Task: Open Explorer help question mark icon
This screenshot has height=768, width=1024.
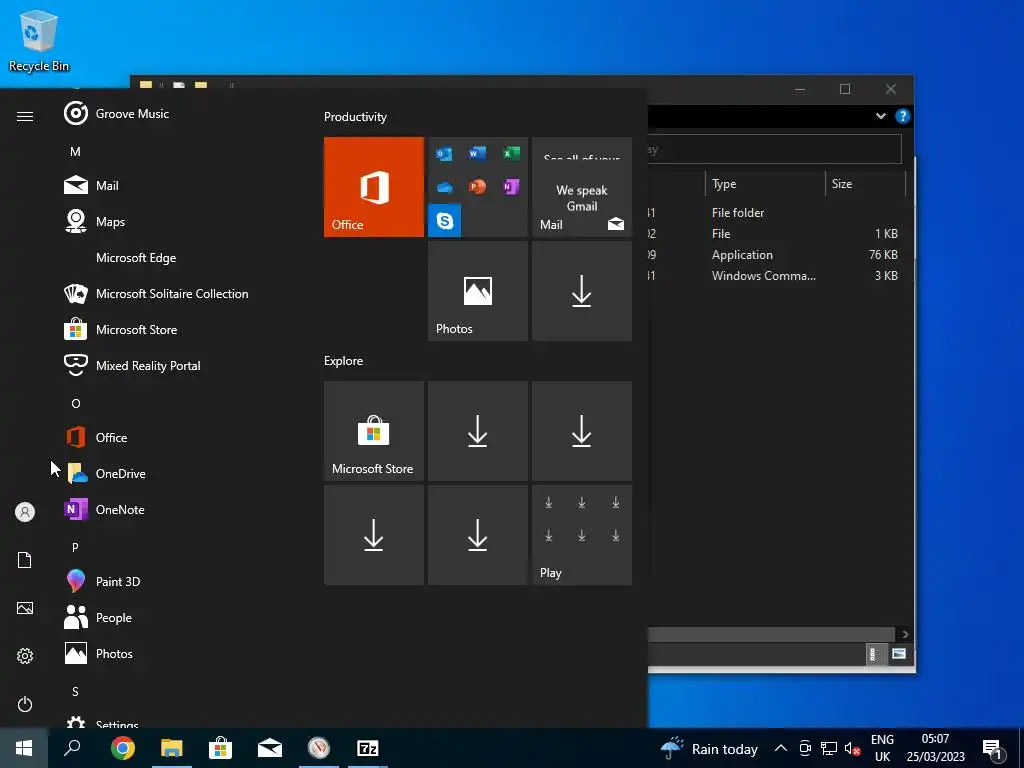Action: 903,116
